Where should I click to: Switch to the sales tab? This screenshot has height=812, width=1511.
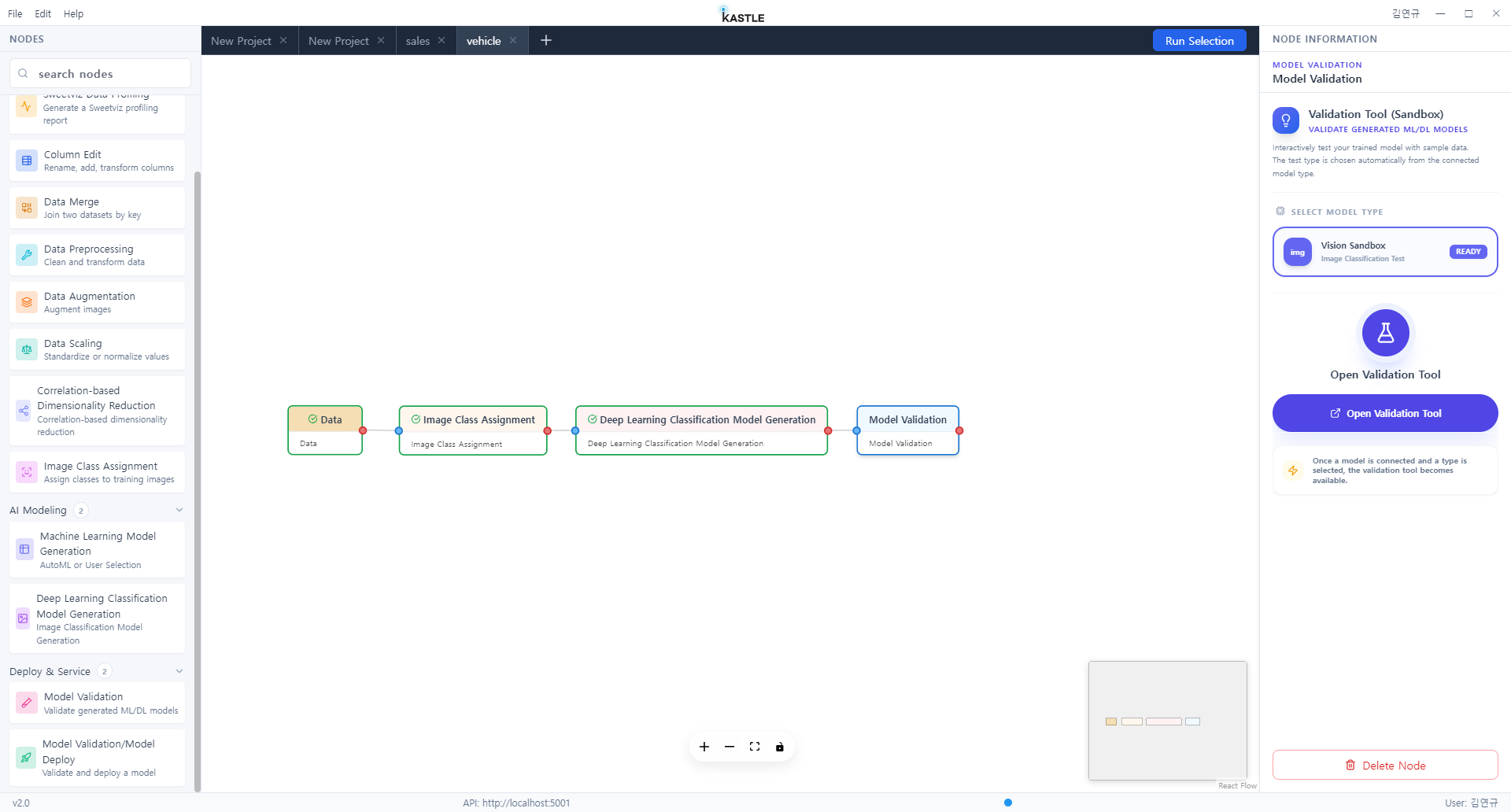point(418,41)
